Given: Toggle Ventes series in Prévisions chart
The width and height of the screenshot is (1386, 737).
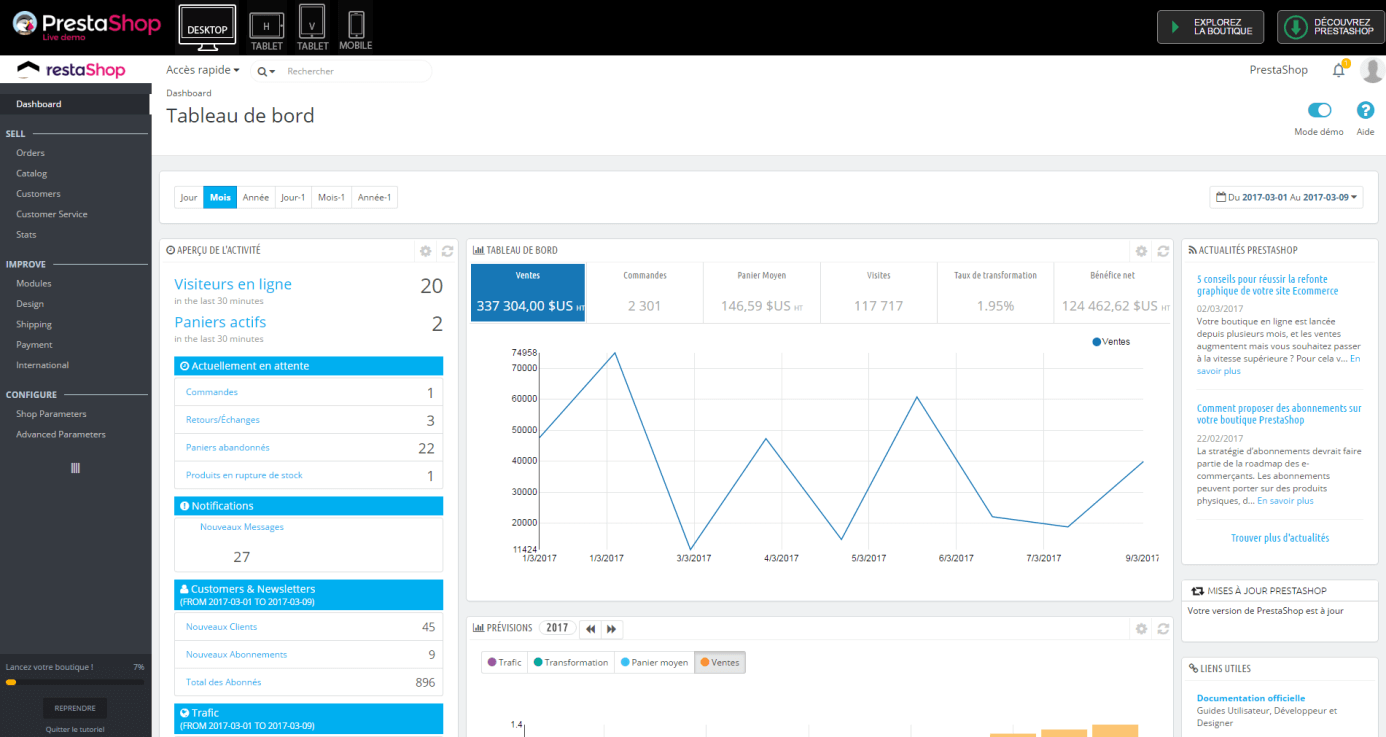Looking at the screenshot, I should (720, 662).
